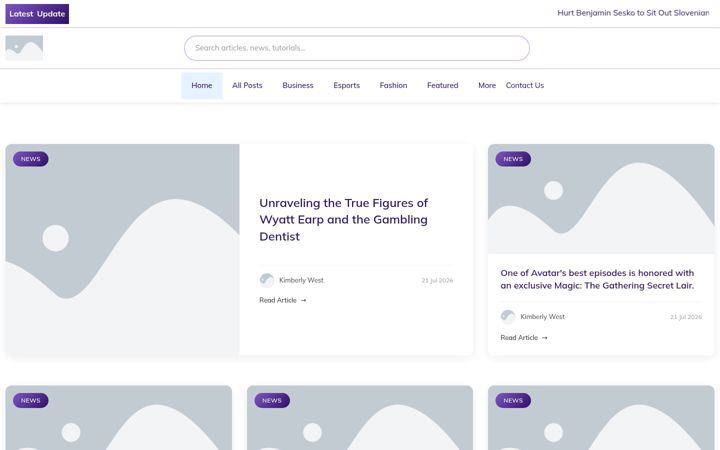Click NEWS tag on Avatar episode card
This screenshot has width=720, height=450.
[x=513, y=159]
